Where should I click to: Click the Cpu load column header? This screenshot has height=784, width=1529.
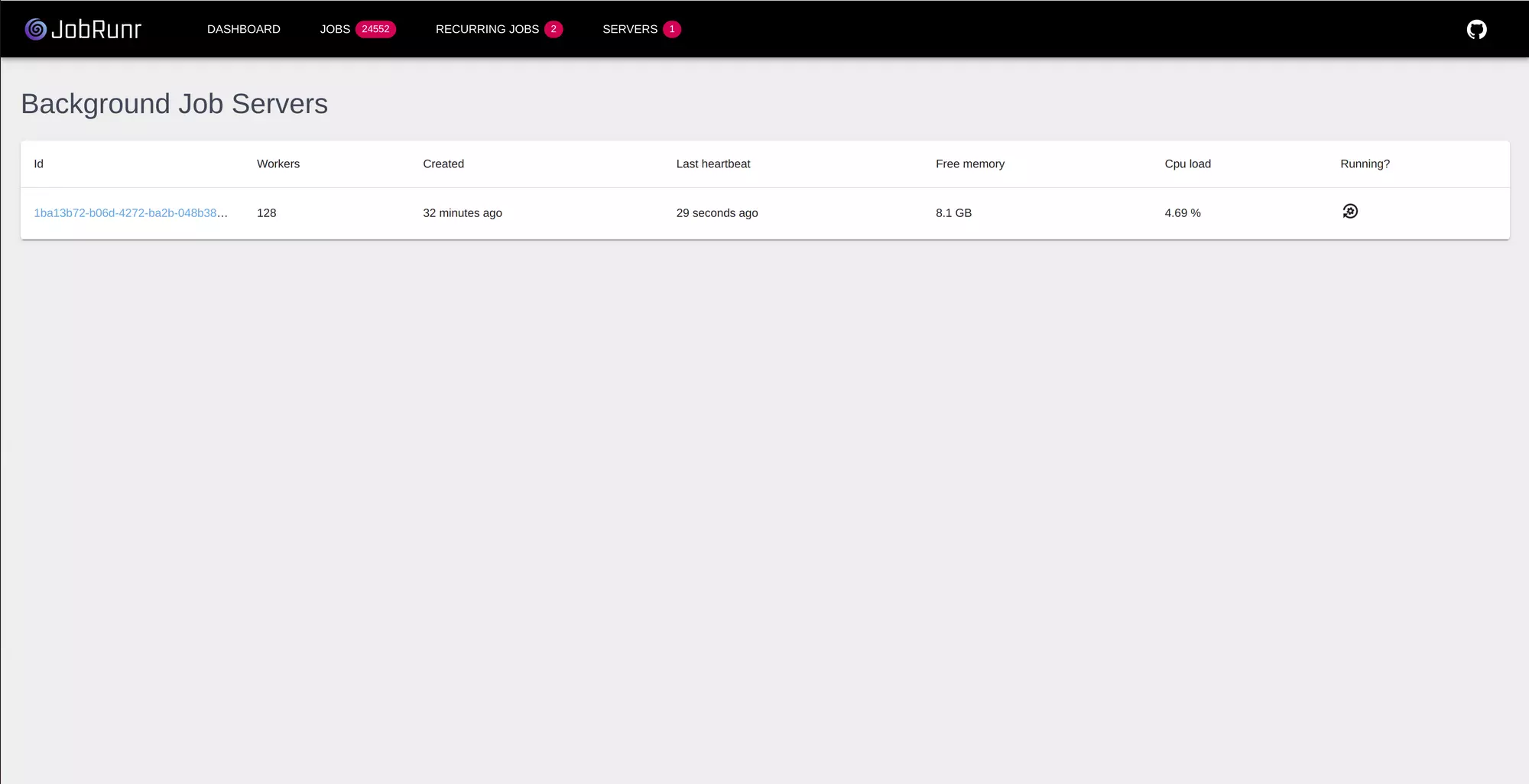pos(1187,164)
